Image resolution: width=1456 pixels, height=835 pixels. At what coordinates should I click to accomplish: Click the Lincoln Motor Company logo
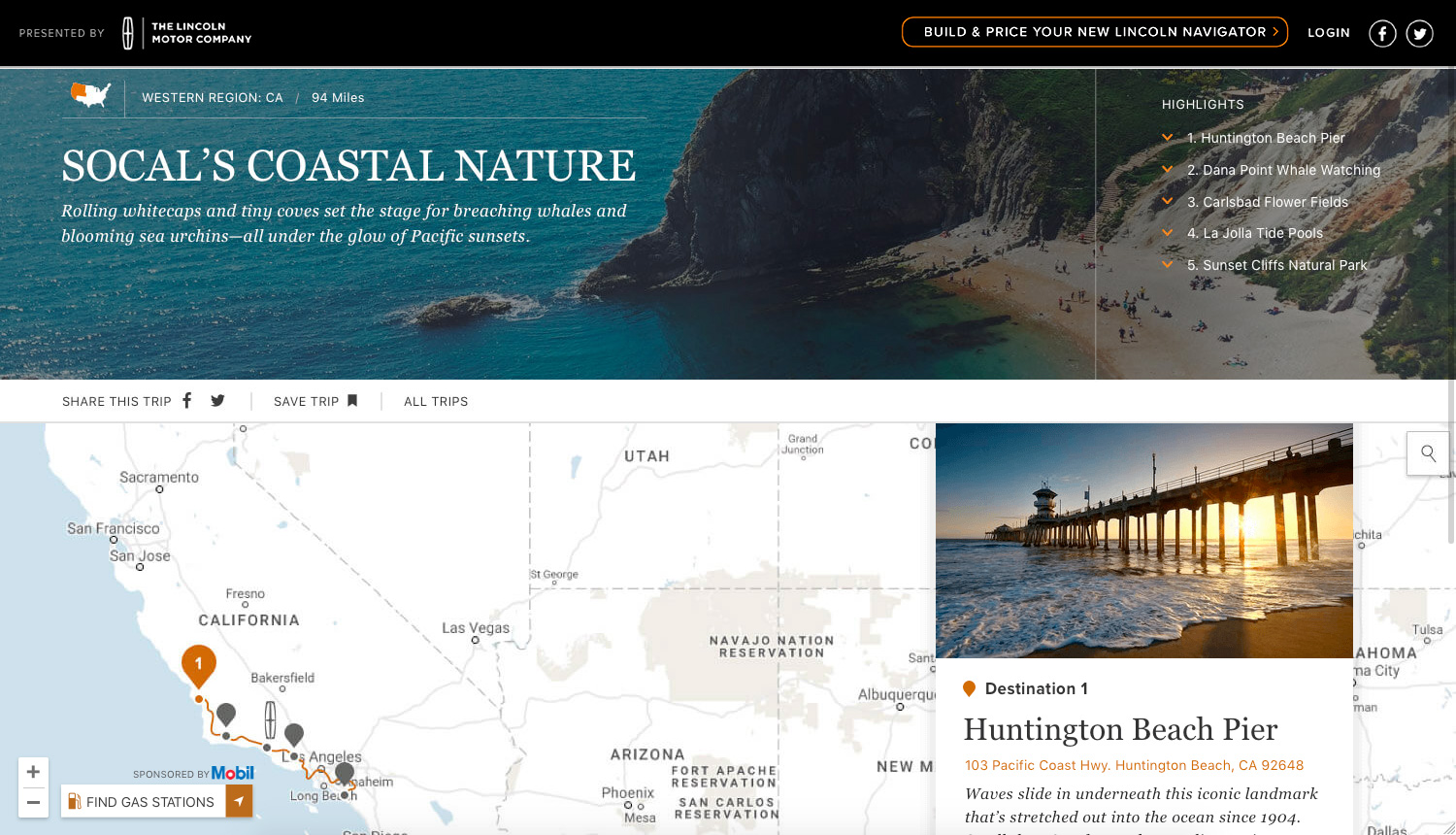[187, 33]
